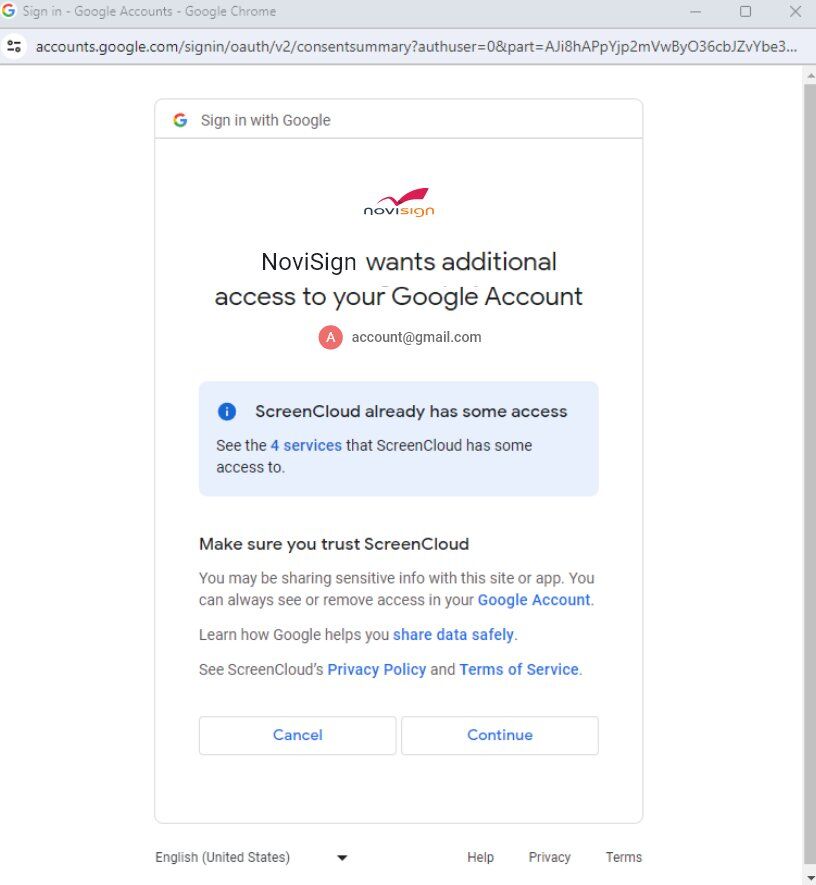Click the share data safely link
Screen dimensions: 816x885
[x=454, y=634]
